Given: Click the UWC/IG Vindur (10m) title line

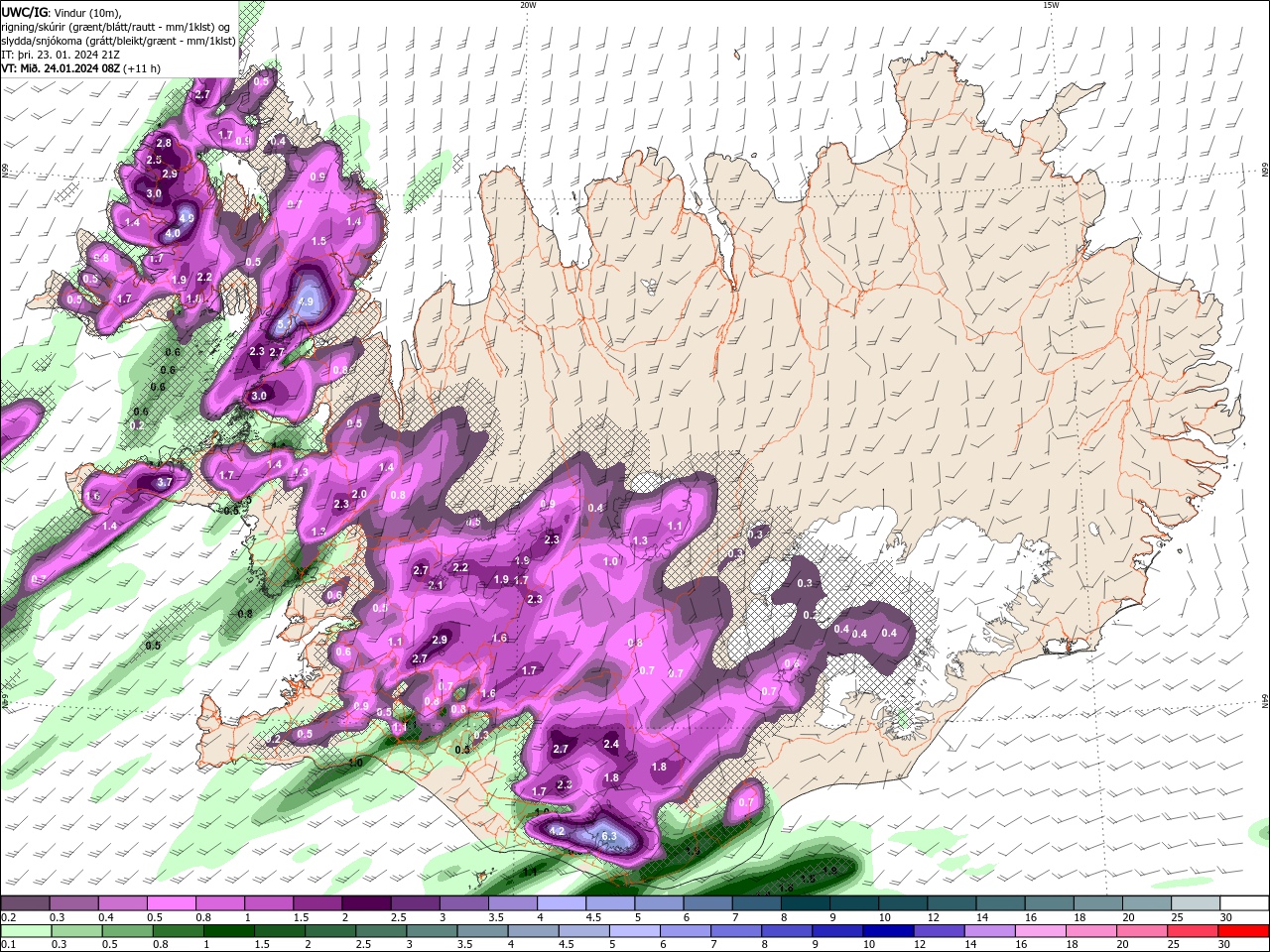Looking at the screenshot, I should [61, 12].
